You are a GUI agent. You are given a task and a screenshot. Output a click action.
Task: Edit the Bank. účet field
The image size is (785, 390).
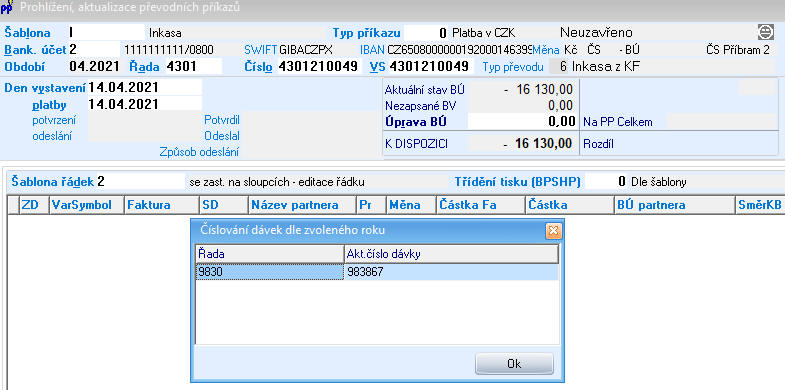coord(94,50)
